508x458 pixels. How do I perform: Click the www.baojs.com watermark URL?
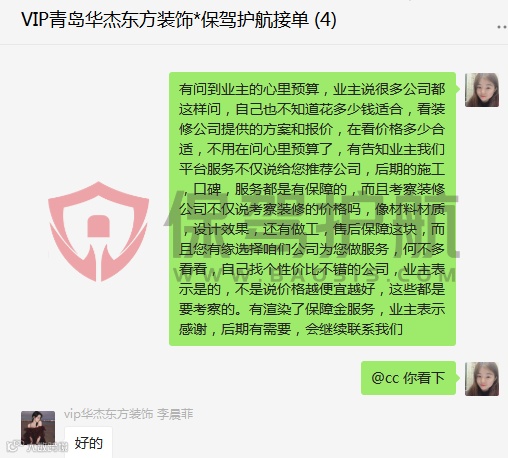coord(315,275)
